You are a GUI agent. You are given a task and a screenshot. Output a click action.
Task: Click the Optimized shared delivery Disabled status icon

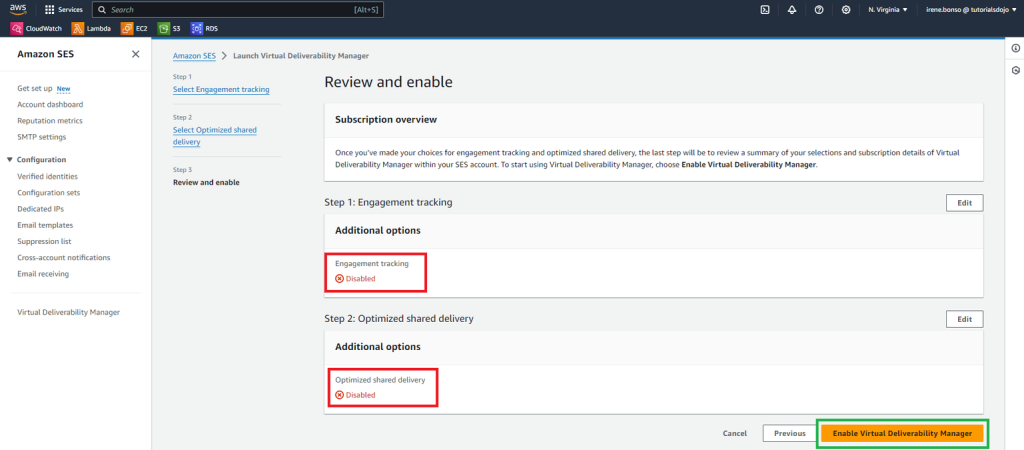pyautogui.click(x=340, y=394)
